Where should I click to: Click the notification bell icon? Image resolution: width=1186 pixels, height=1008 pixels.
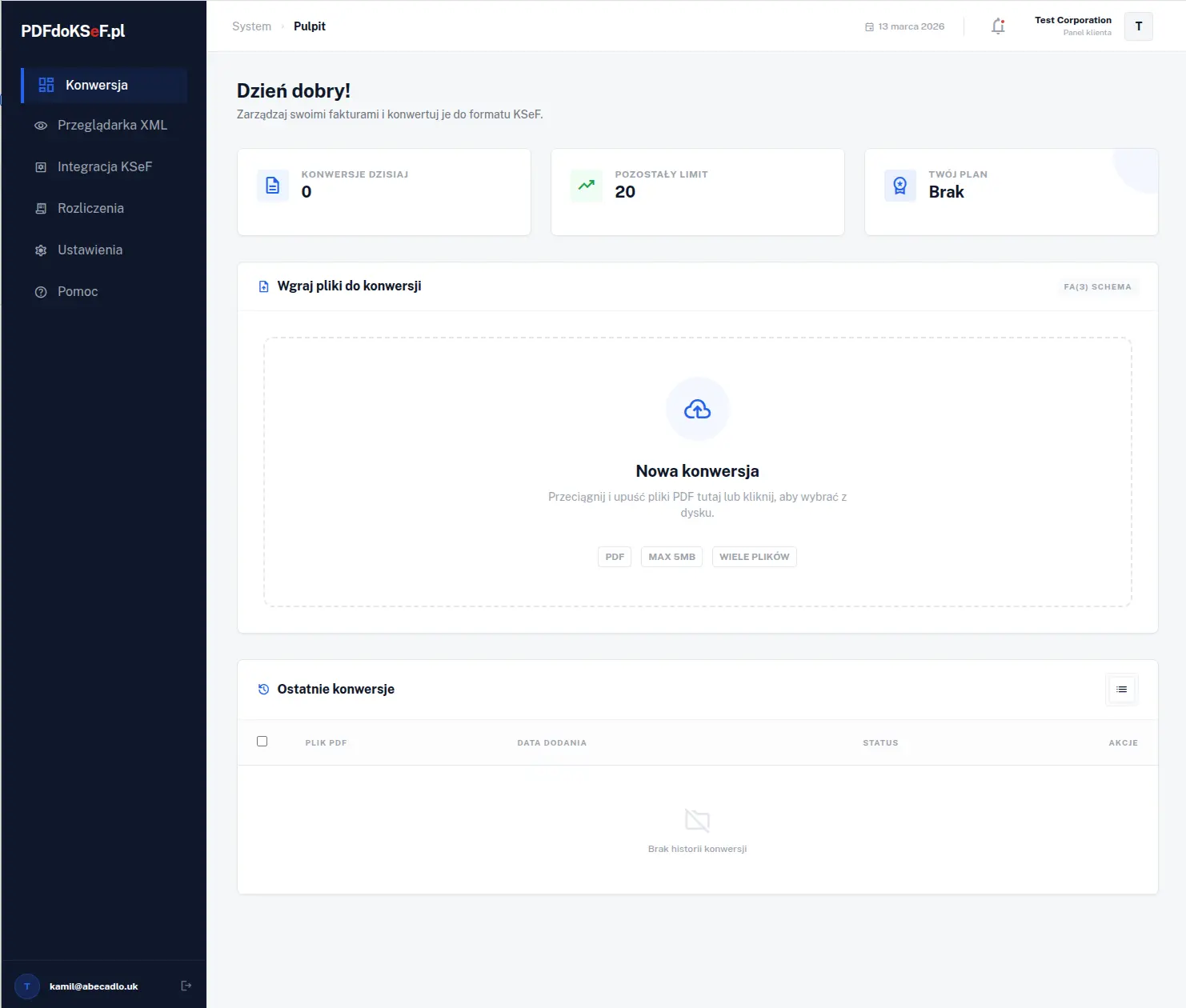point(998,26)
